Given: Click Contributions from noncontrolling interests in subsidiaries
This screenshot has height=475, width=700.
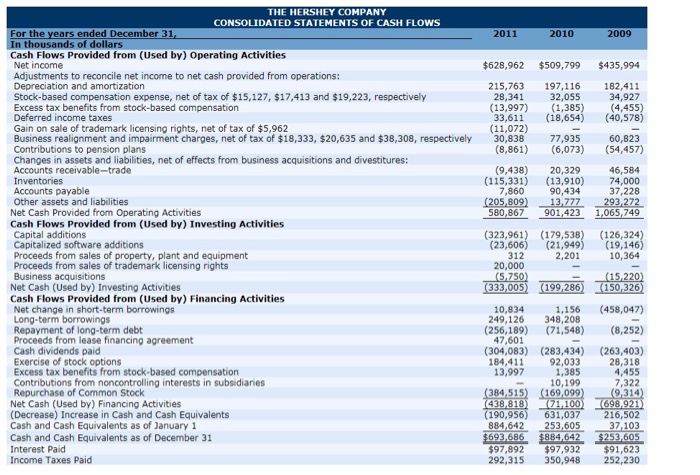Looking at the screenshot, I should [139, 383].
